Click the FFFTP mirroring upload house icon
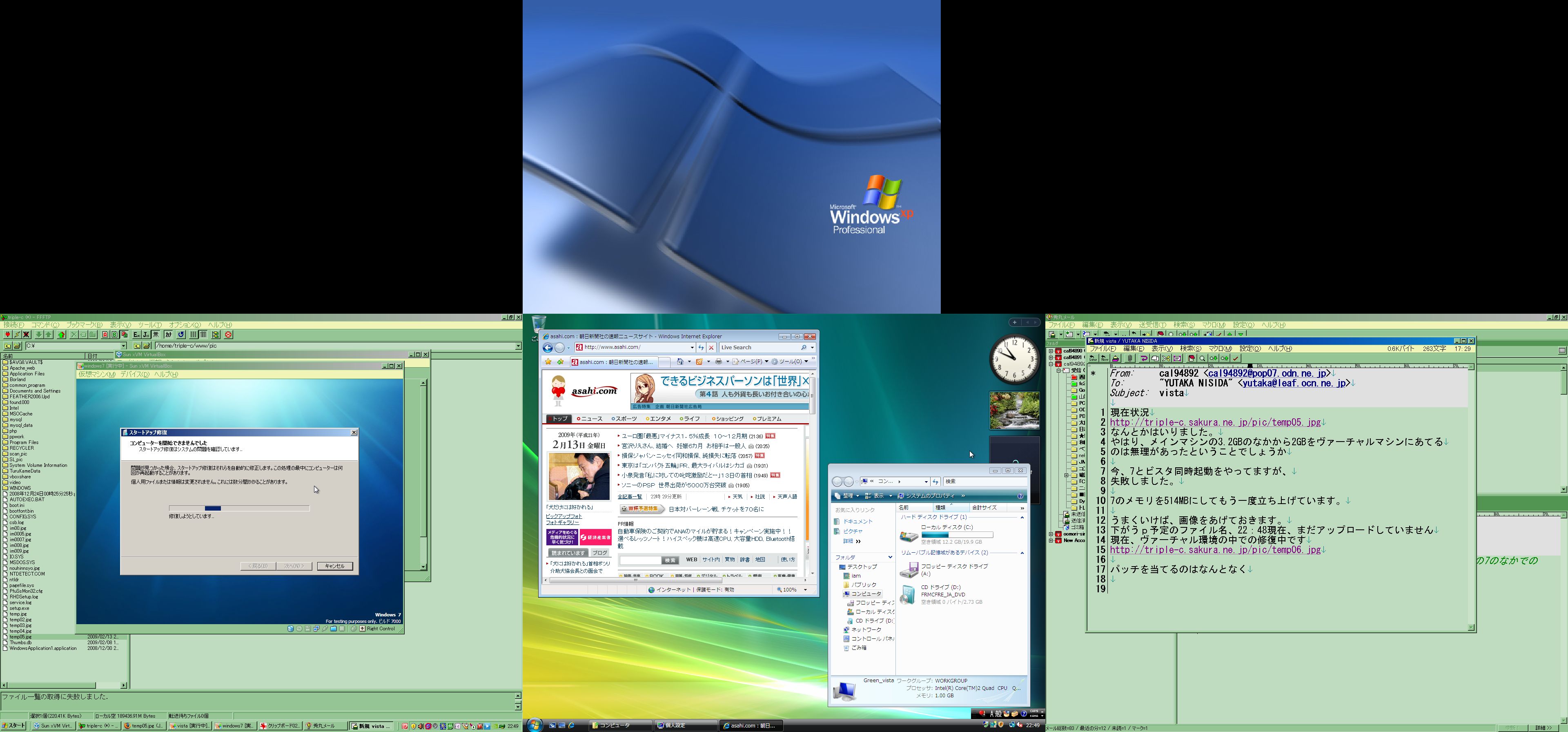The image size is (1568, 732). point(62,334)
